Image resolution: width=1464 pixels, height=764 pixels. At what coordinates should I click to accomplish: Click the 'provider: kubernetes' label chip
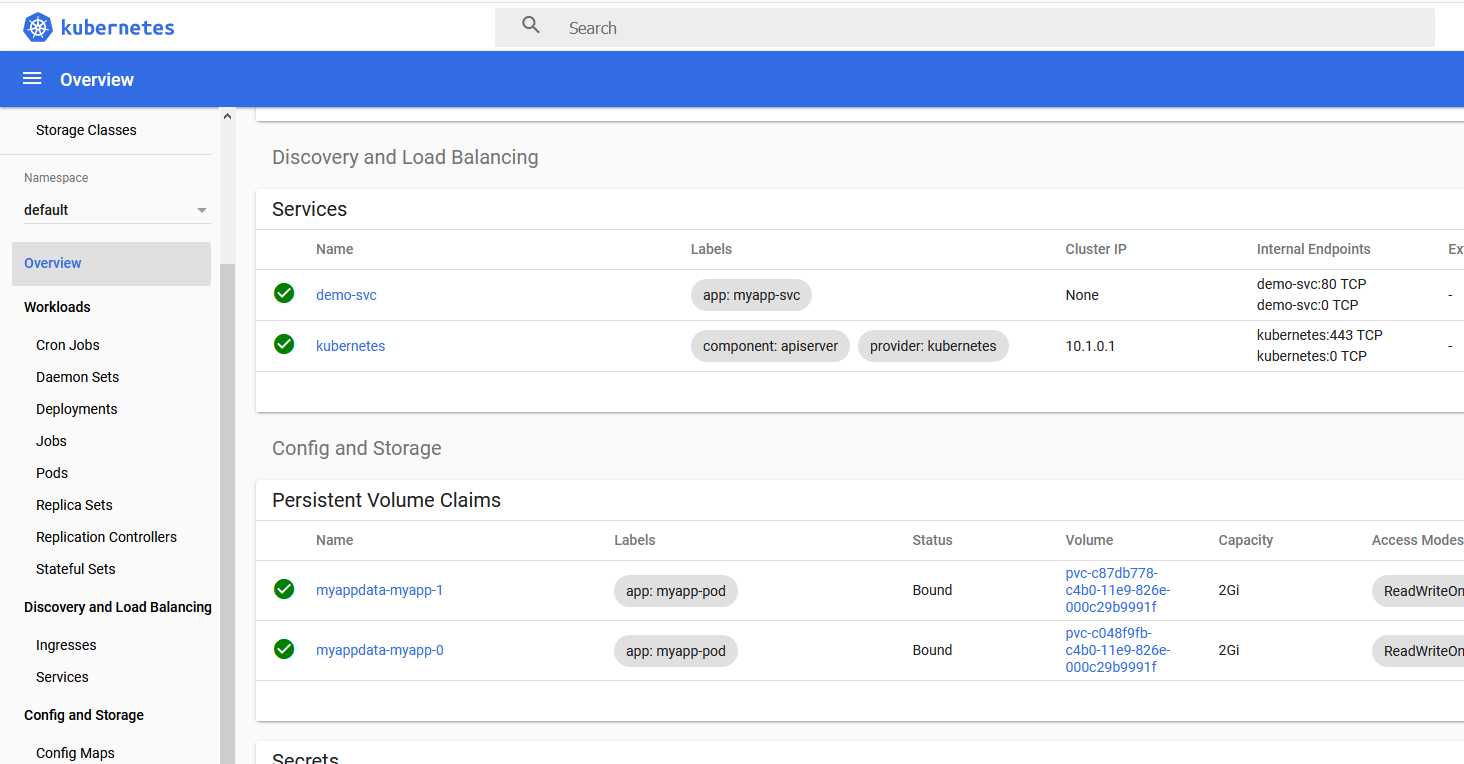tap(933, 346)
